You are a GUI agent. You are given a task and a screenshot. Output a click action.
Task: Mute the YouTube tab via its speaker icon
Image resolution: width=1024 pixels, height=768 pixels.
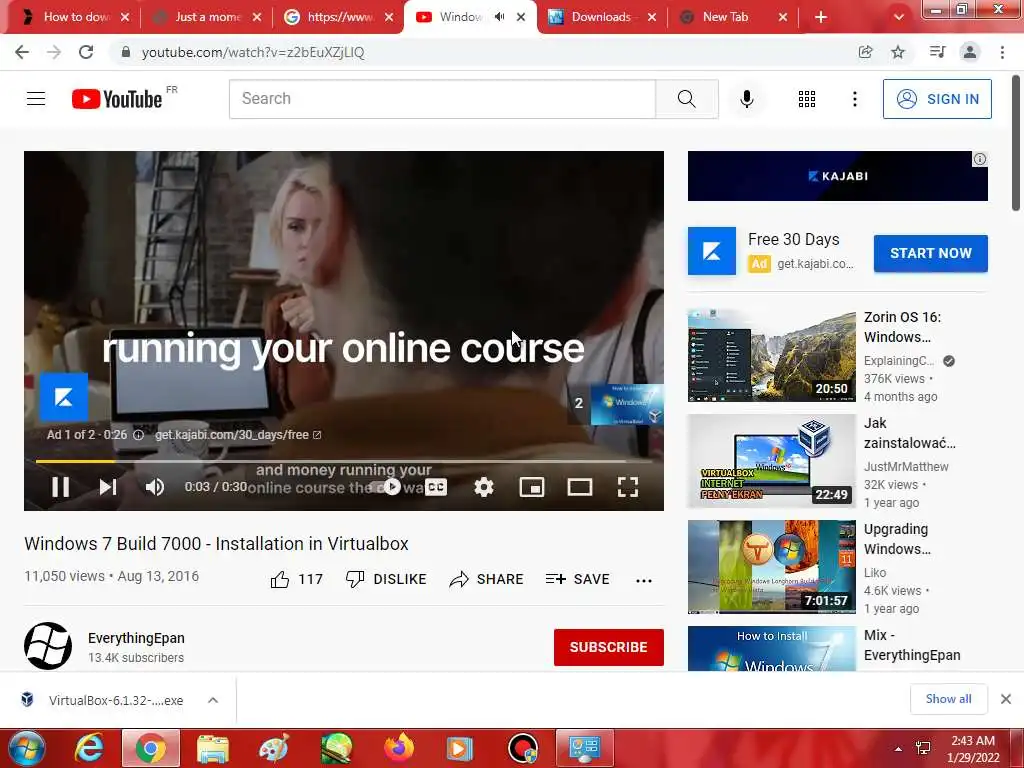tap(500, 17)
